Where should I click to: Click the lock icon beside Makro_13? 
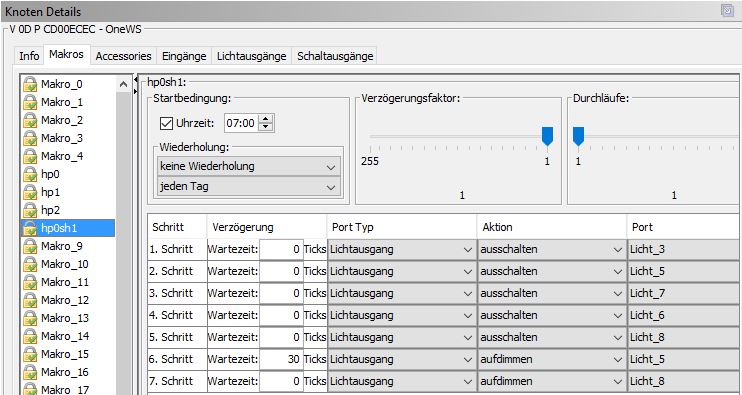(x=30, y=318)
